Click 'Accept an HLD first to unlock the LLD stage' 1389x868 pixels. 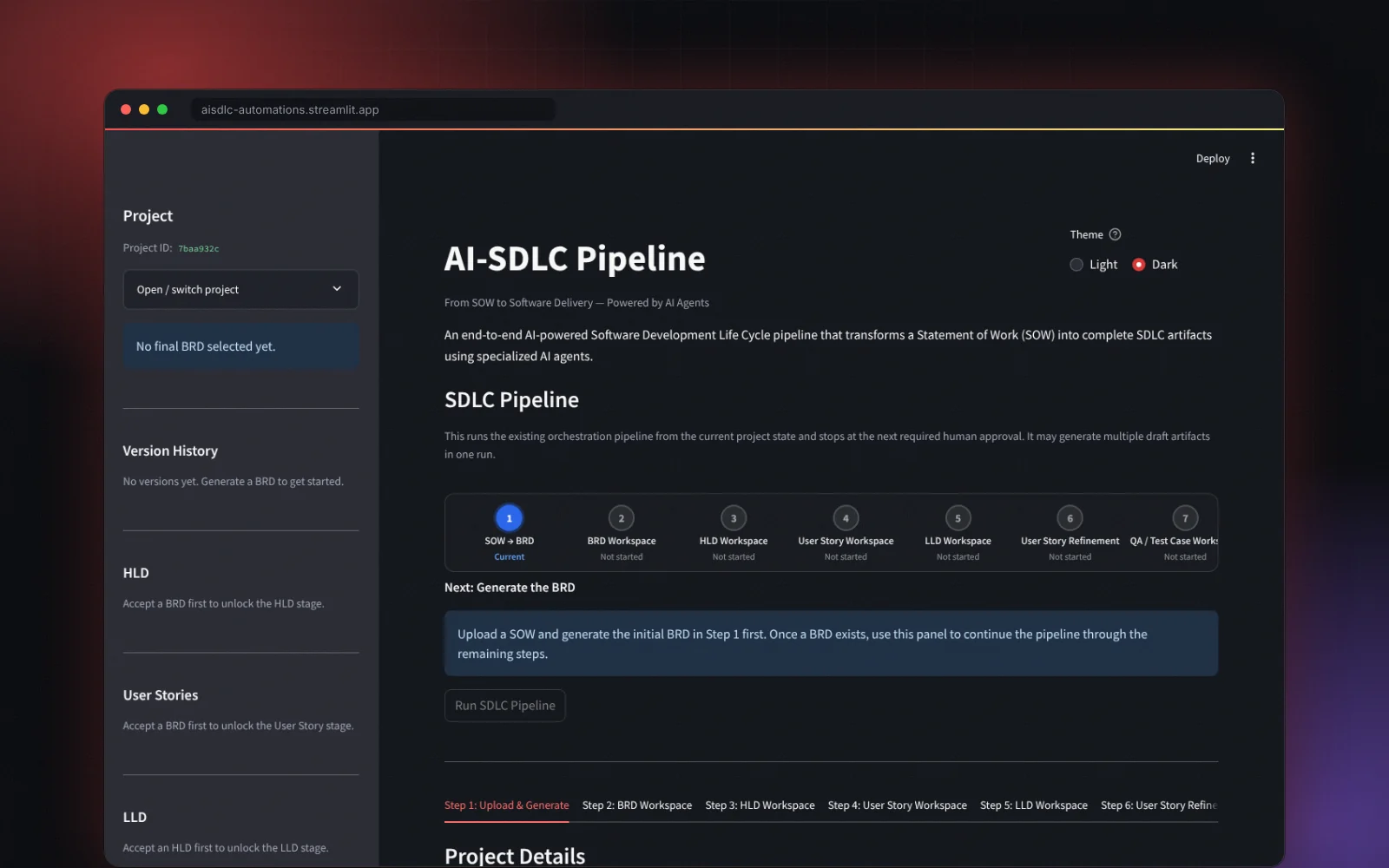(x=226, y=848)
